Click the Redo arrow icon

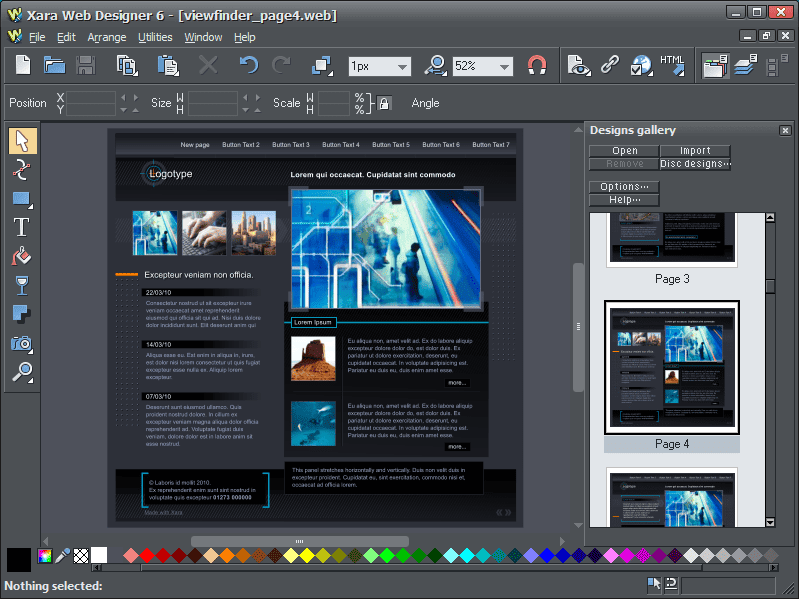[281, 66]
